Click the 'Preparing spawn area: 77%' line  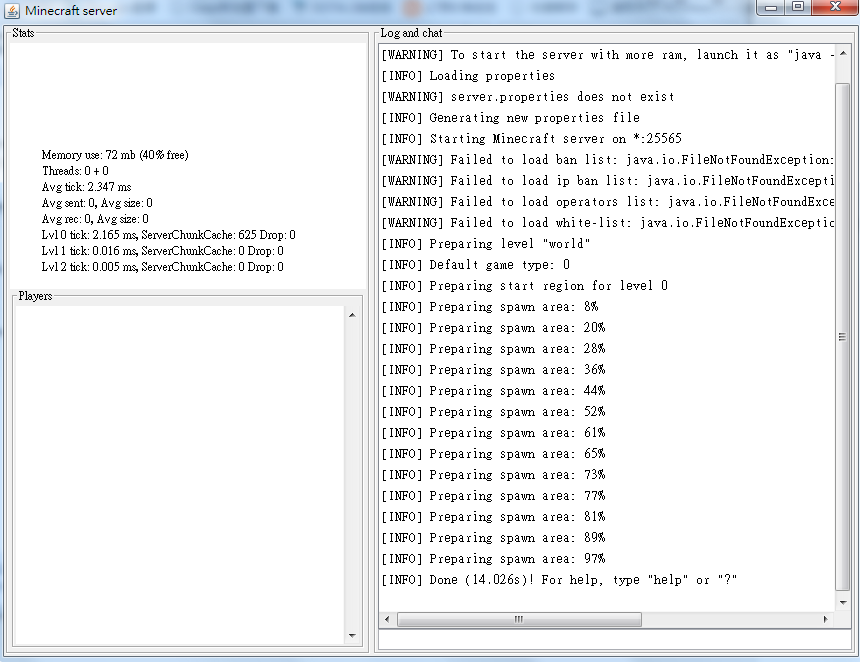[494, 496]
